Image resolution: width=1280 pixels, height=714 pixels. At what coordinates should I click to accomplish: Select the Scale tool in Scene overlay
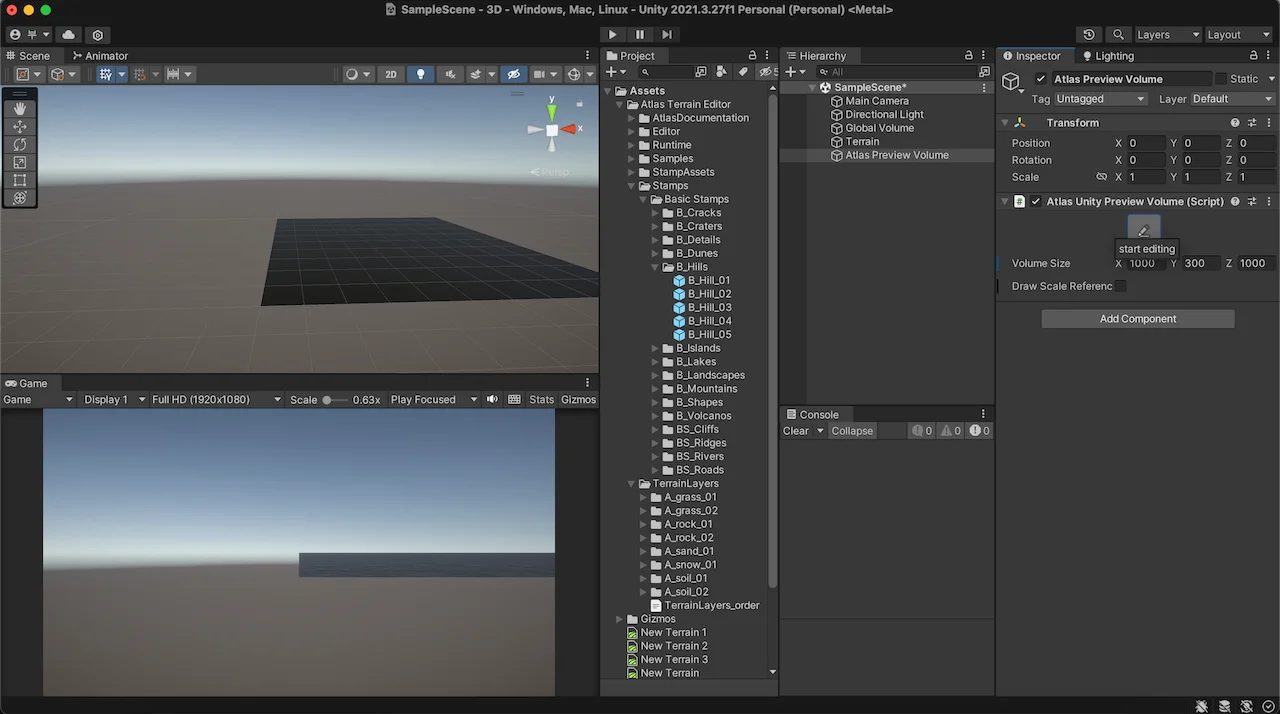tap(20, 162)
